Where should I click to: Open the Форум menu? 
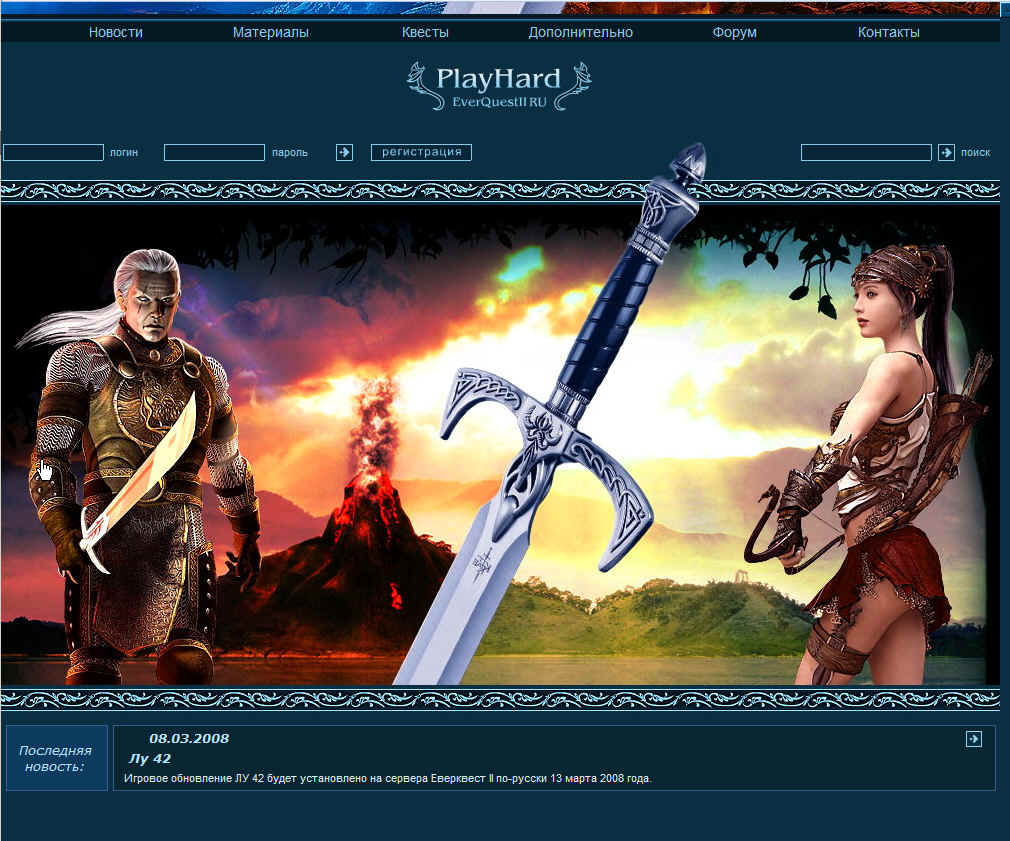tap(734, 31)
